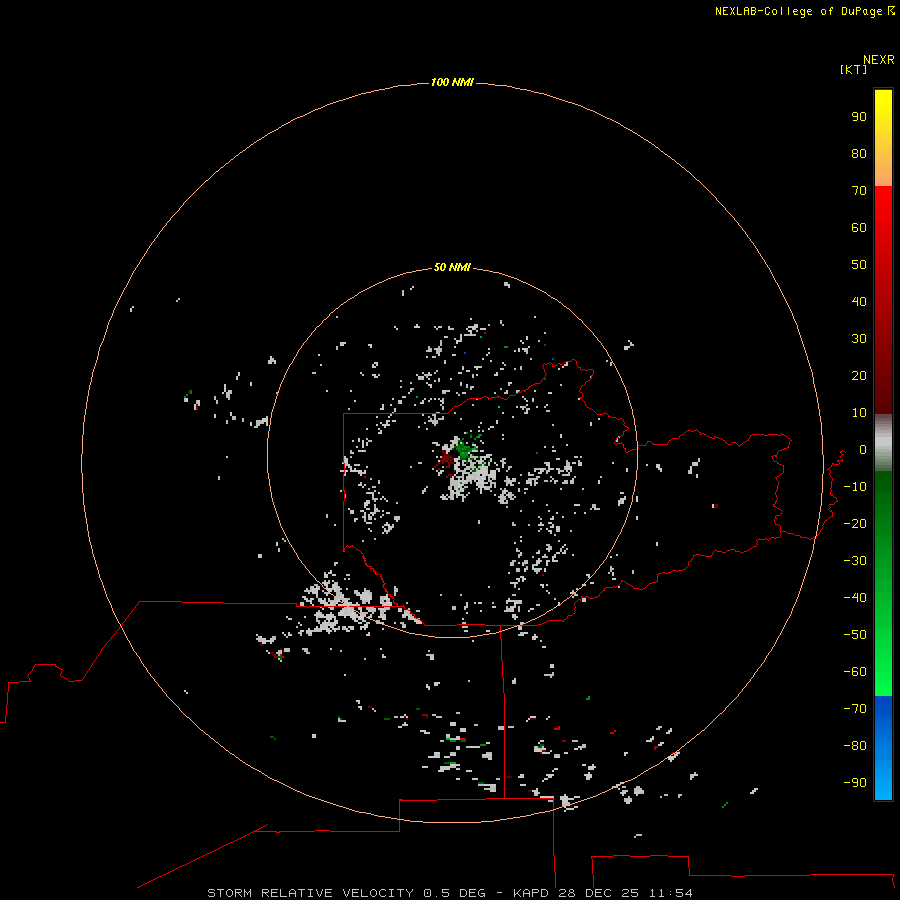Click the dark red outbound patch near radar center
Image resolution: width=900 pixels, height=900 pixels.
click(x=446, y=460)
